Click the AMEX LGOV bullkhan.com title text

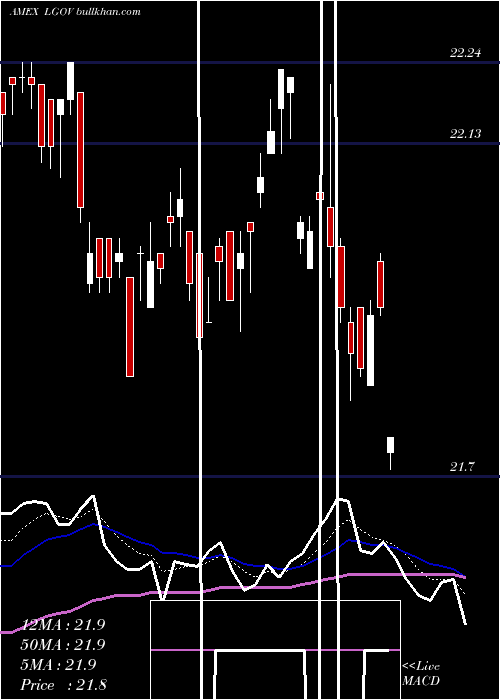click(x=75, y=12)
